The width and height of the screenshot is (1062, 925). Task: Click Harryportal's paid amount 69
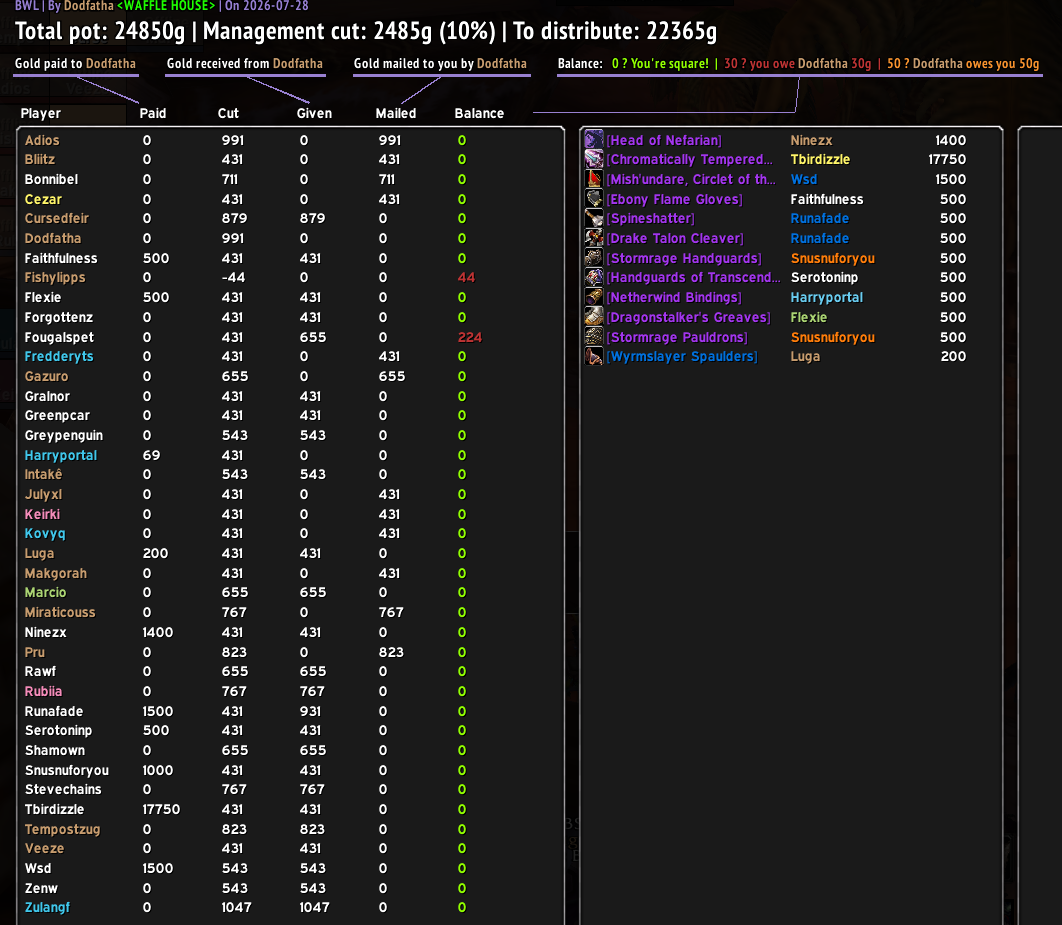[x=151, y=456]
